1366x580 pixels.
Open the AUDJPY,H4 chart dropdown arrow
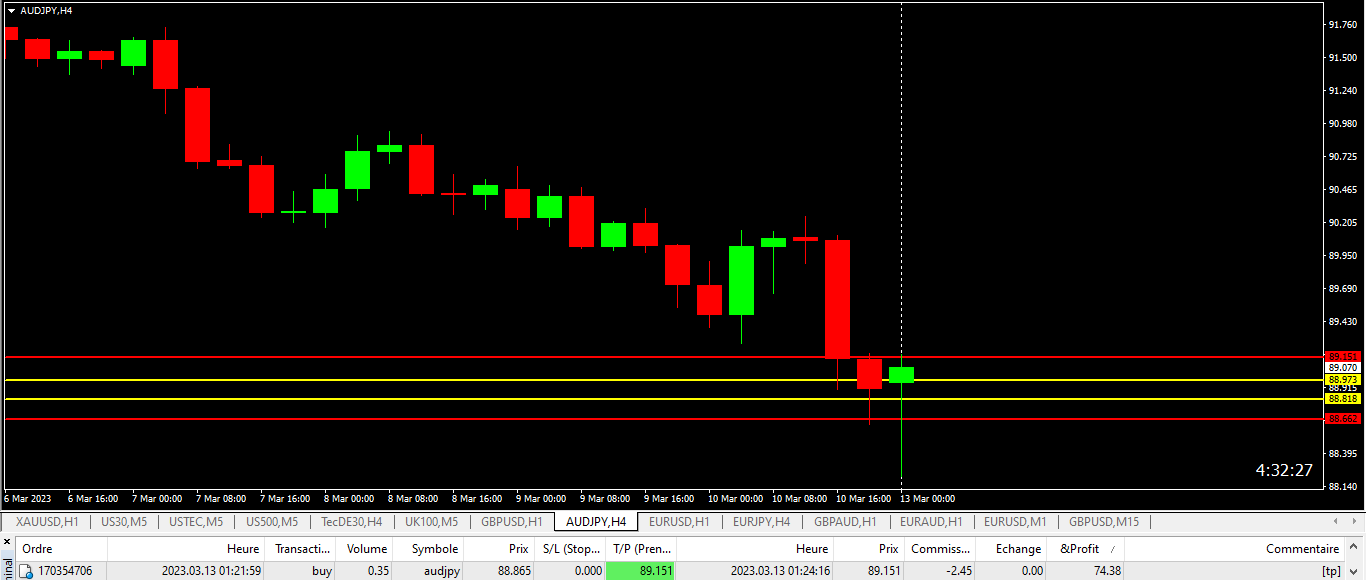(x=11, y=10)
